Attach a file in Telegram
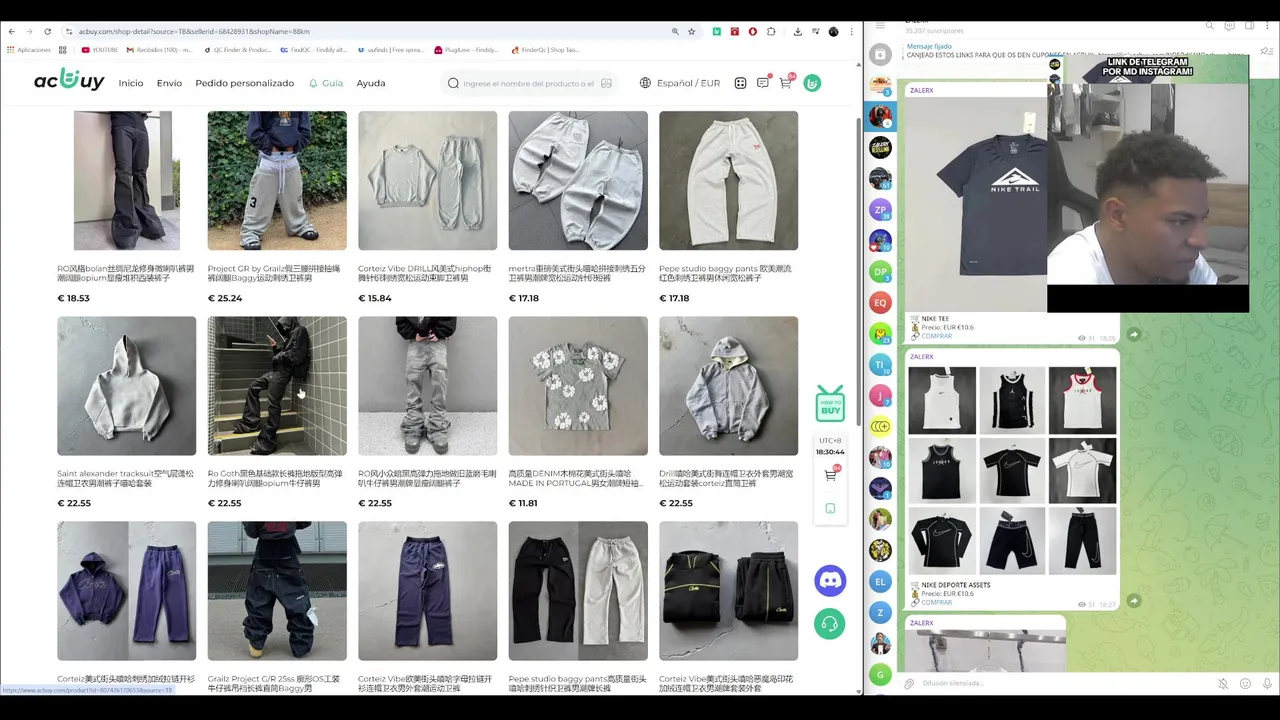The image size is (1280, 720). 909,684
